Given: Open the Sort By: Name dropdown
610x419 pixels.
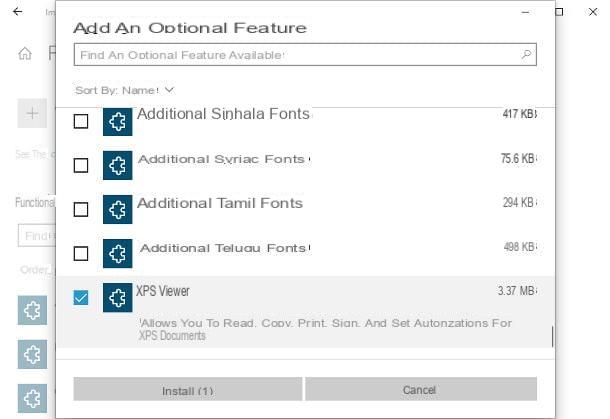Looking at the screenshot, I should (x=124, y=90).
